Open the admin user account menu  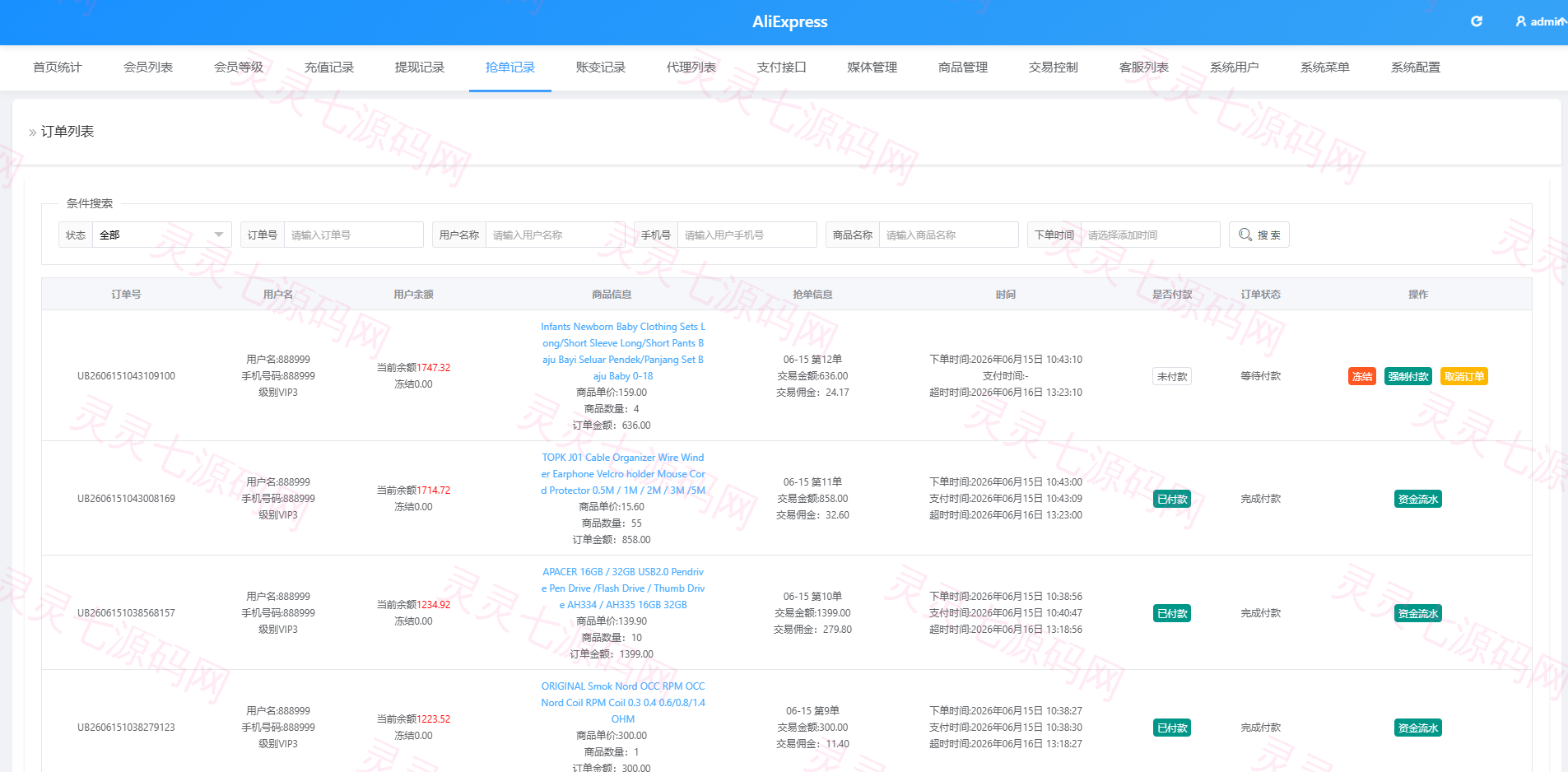pos(1541,21)
